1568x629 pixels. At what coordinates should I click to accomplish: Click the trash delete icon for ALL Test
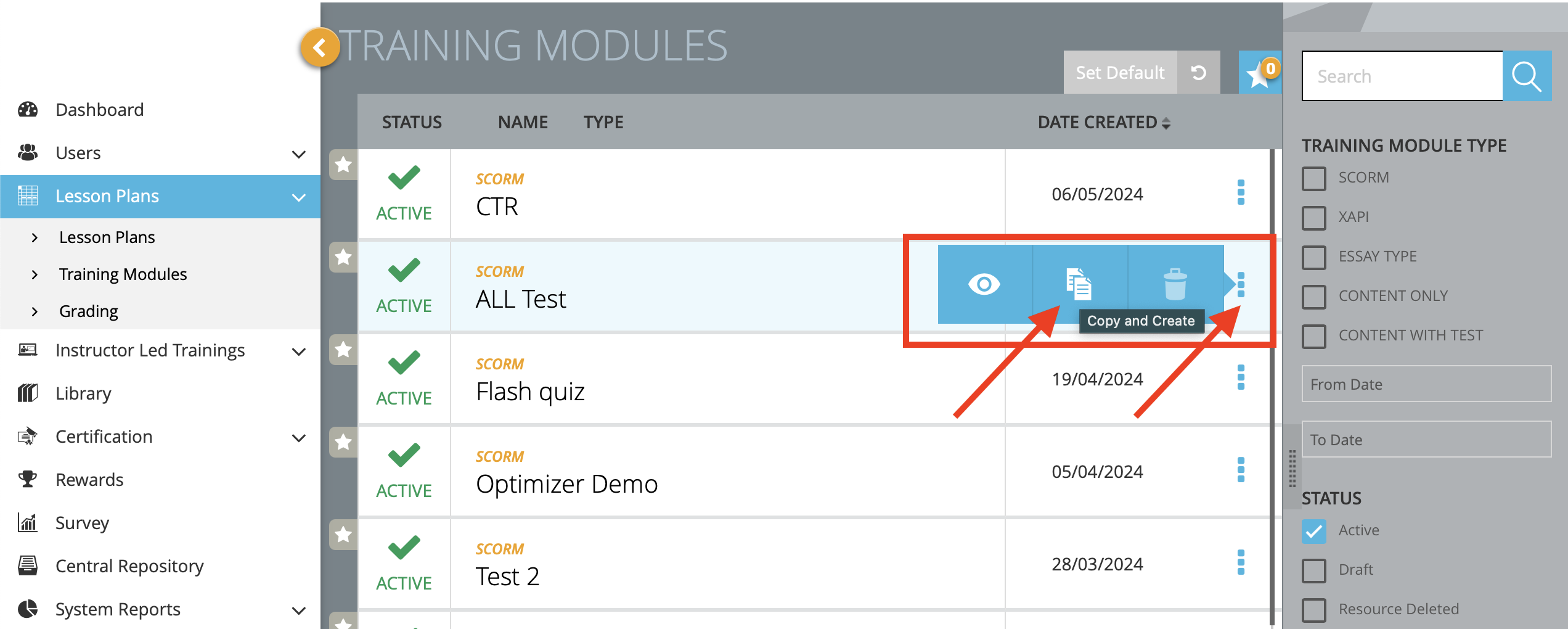[x=1175, y=284]
